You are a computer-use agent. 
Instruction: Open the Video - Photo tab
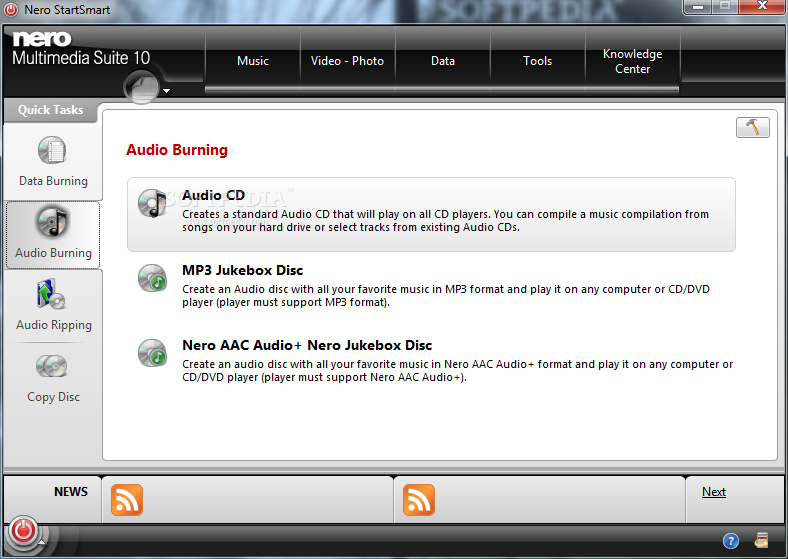tap(347, 61)
